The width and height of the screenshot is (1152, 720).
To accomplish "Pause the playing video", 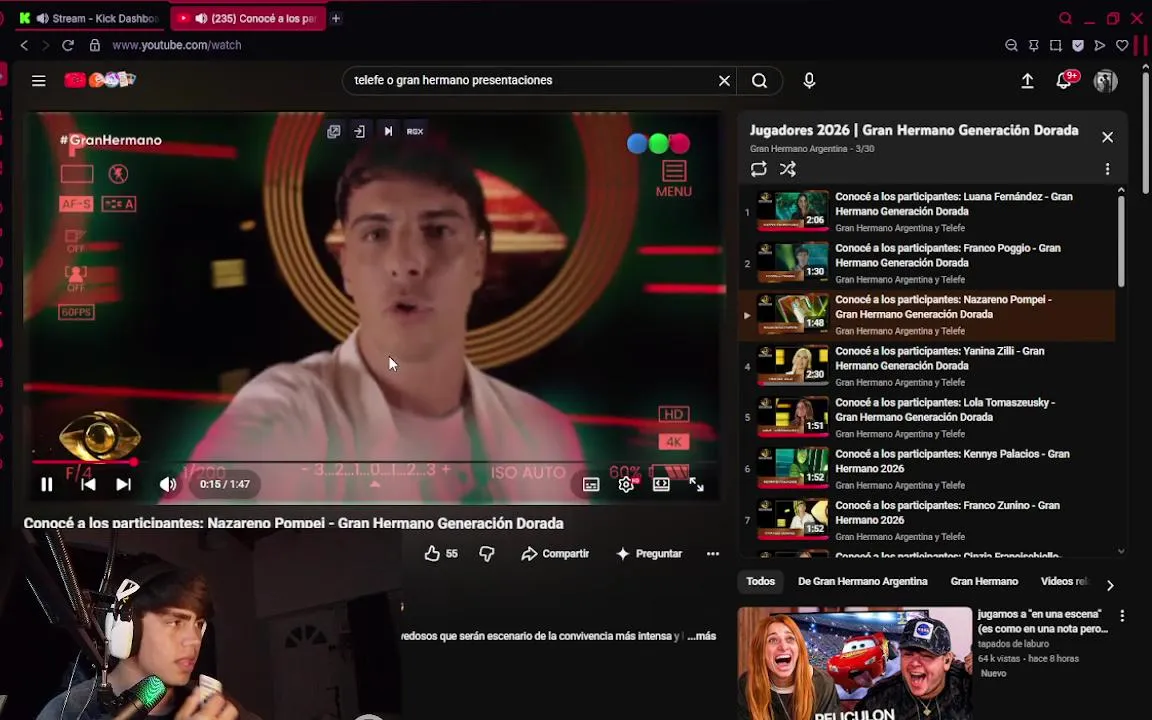I will (47, 484).
